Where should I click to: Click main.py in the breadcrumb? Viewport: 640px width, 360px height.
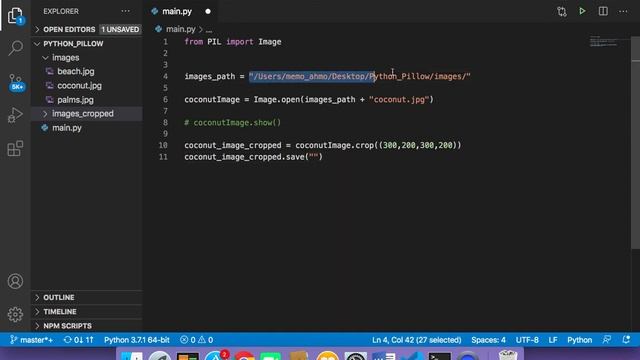click(x=180, y=29)
